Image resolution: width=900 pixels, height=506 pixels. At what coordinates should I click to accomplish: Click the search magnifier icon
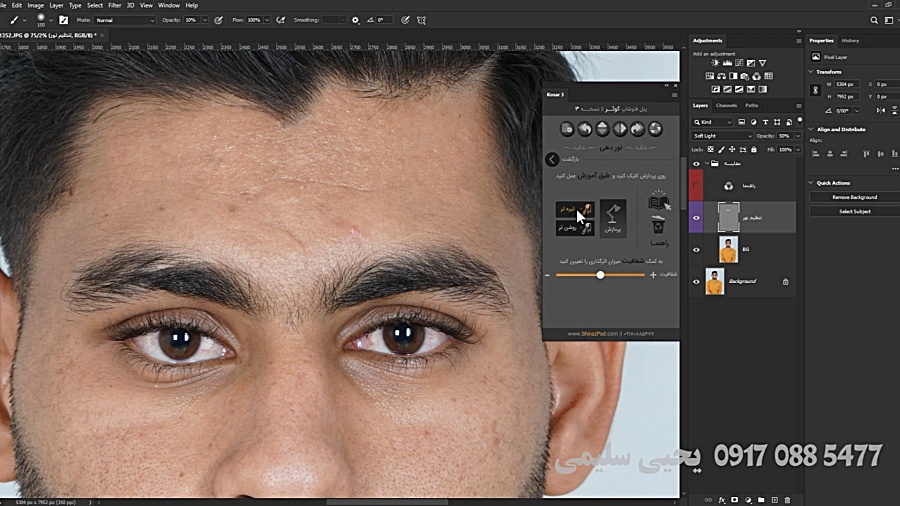[874, 20]
